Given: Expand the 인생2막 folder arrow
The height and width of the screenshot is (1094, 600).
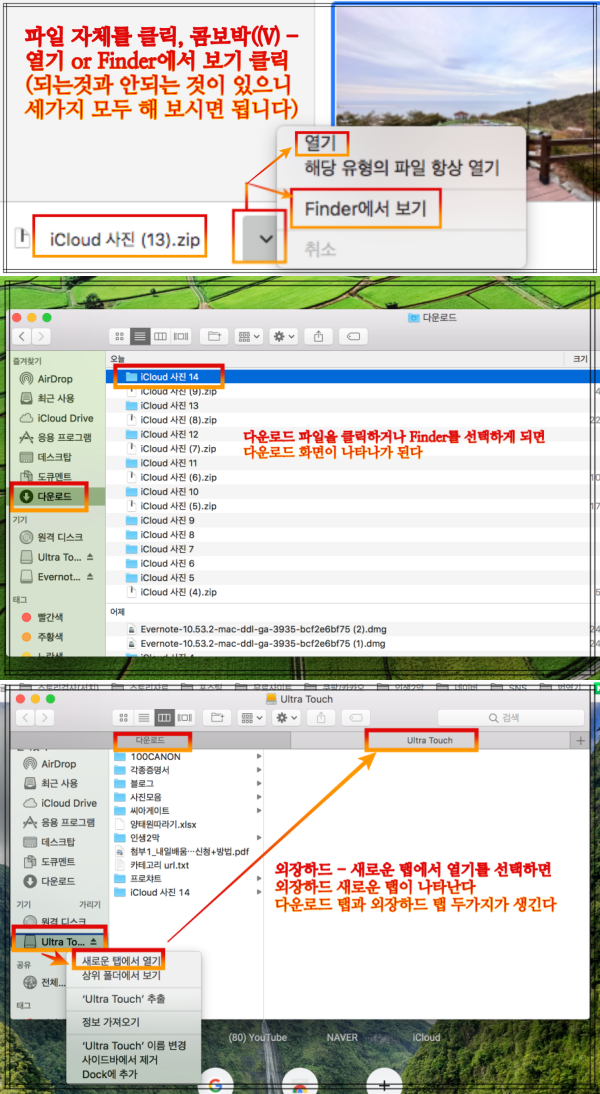Looking at the screenshot, I should click(x=259, y=837).
